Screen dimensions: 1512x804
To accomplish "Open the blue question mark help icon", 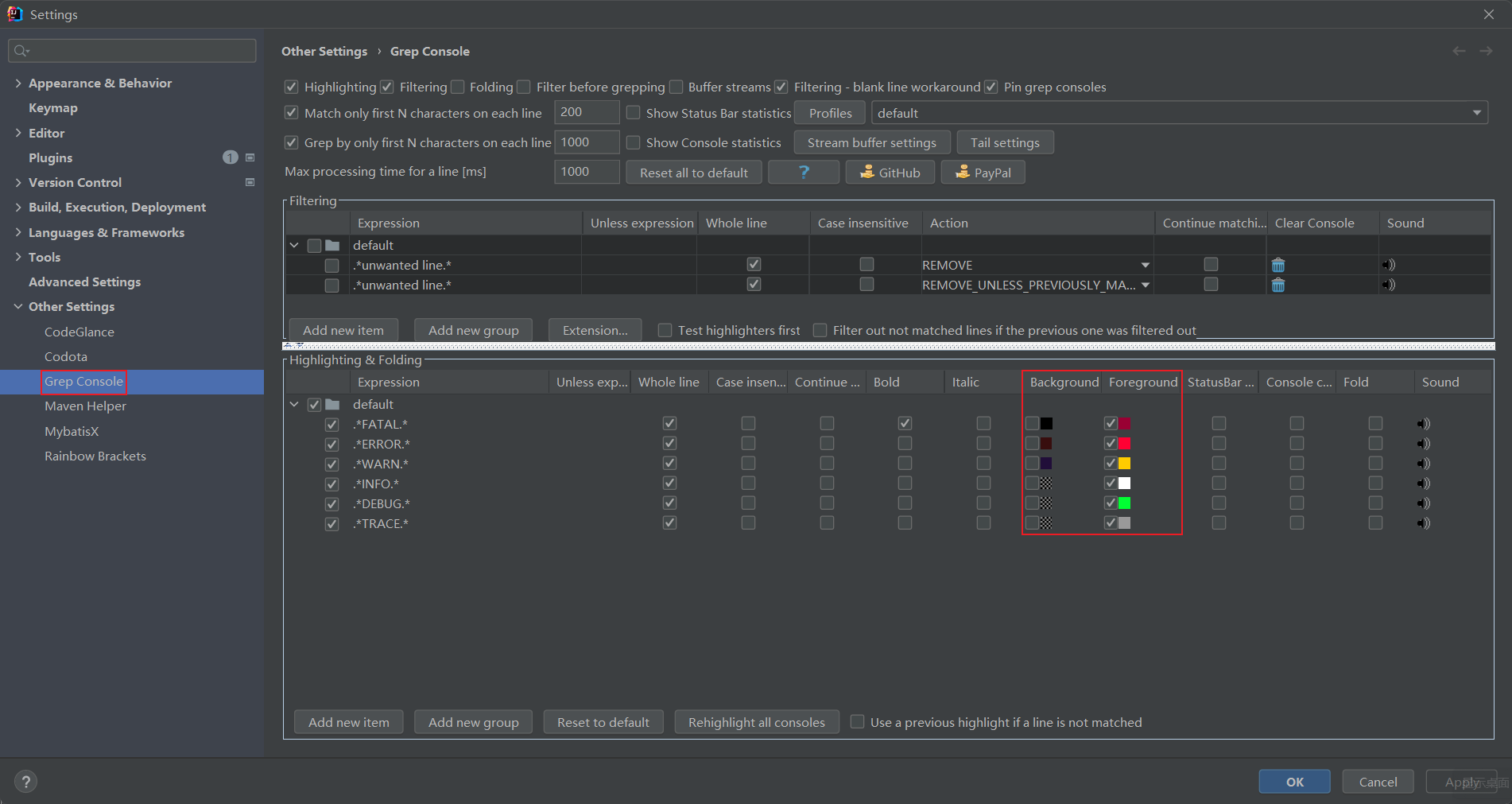I will [803, 172].
